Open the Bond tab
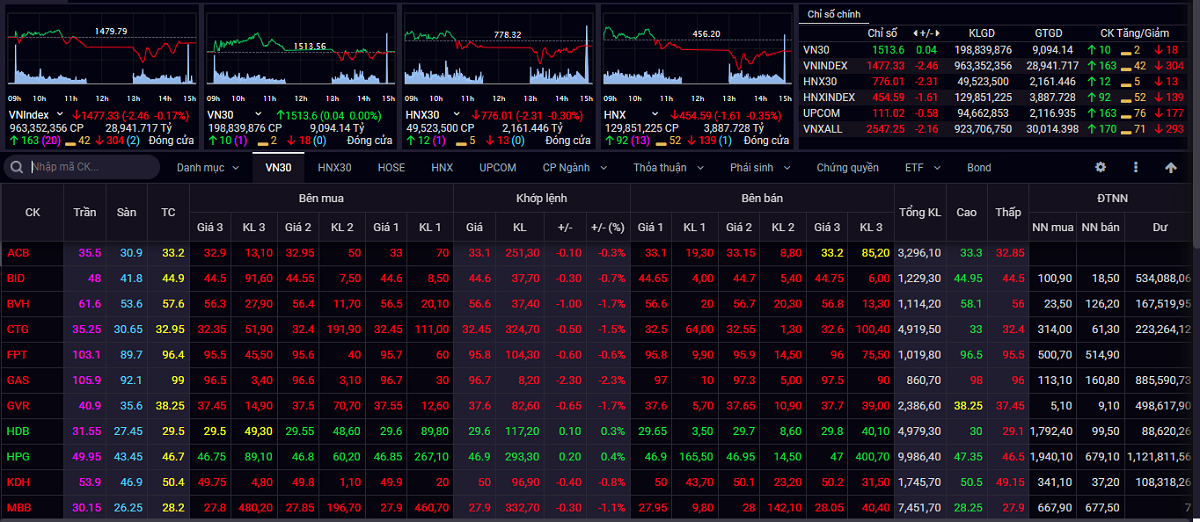This screenshot has height=522, width=1200. click(x=979, y=167)
